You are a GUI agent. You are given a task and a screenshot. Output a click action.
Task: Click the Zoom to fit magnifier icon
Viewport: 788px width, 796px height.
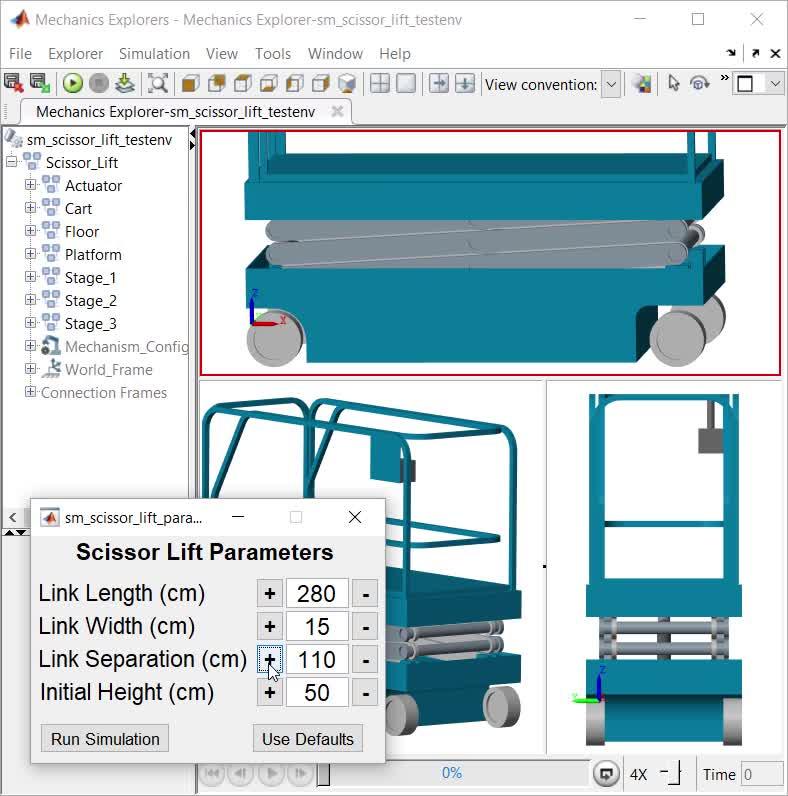(x=157, y=84)
